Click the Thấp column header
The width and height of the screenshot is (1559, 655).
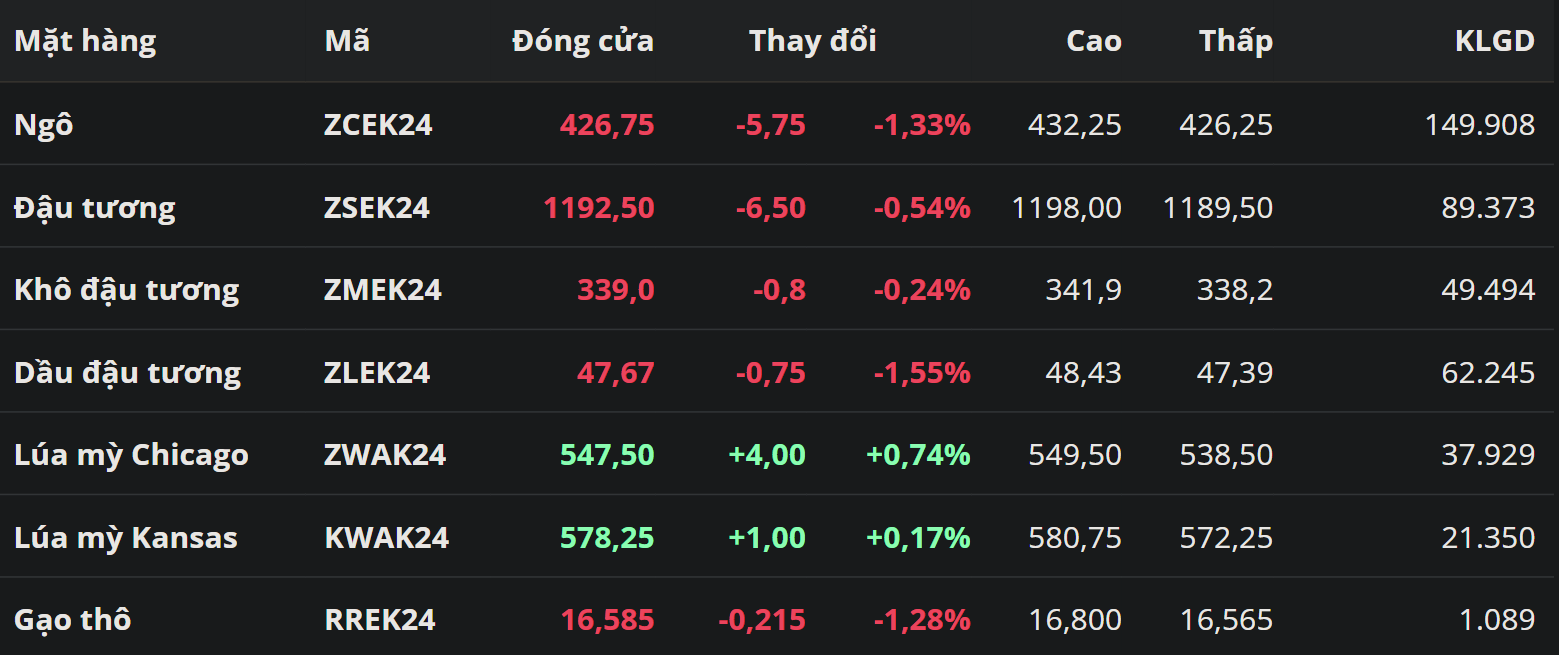(1236, 41)
